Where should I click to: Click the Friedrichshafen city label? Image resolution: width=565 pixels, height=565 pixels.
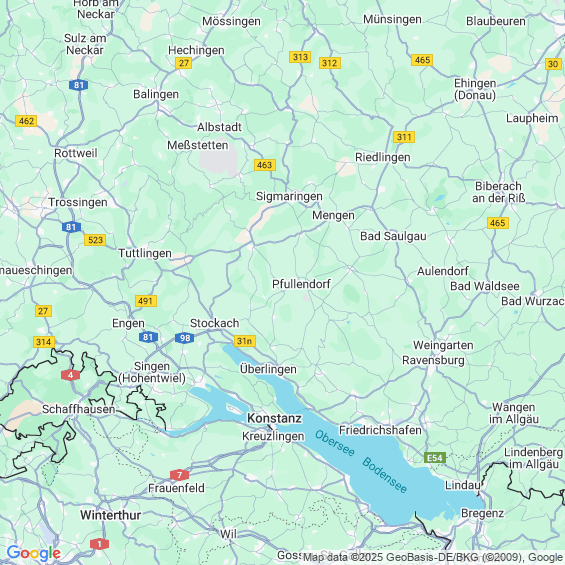(x=380, y=430)
